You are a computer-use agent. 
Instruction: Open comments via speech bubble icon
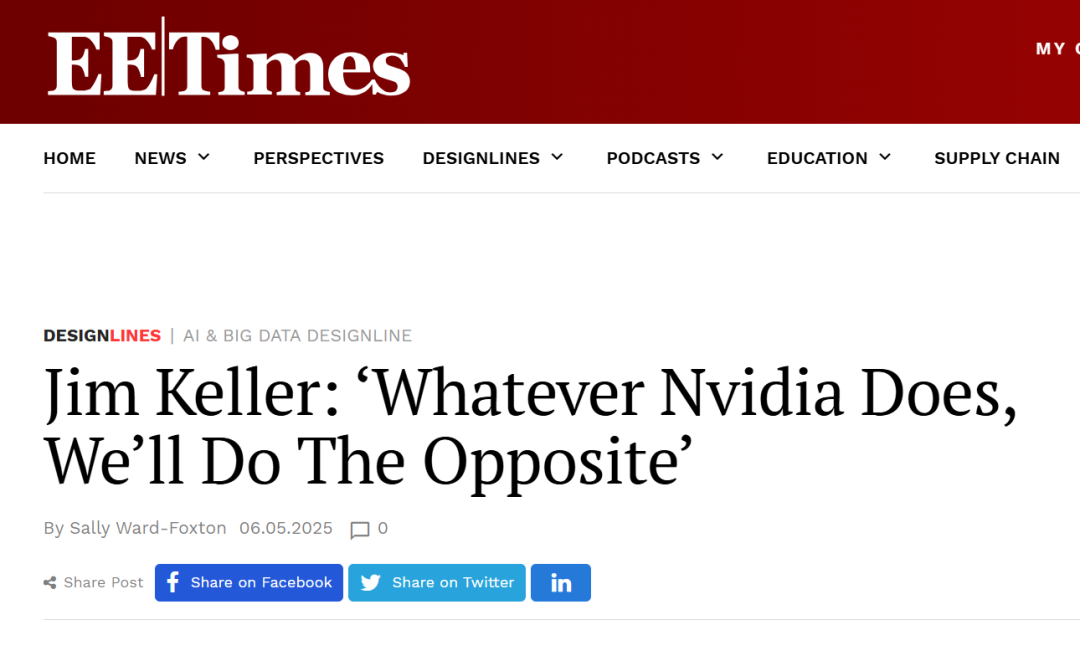point(360,529)
